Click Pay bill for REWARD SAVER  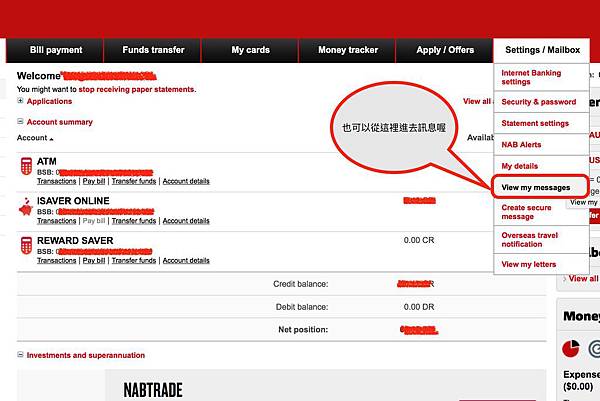point(94,260)
